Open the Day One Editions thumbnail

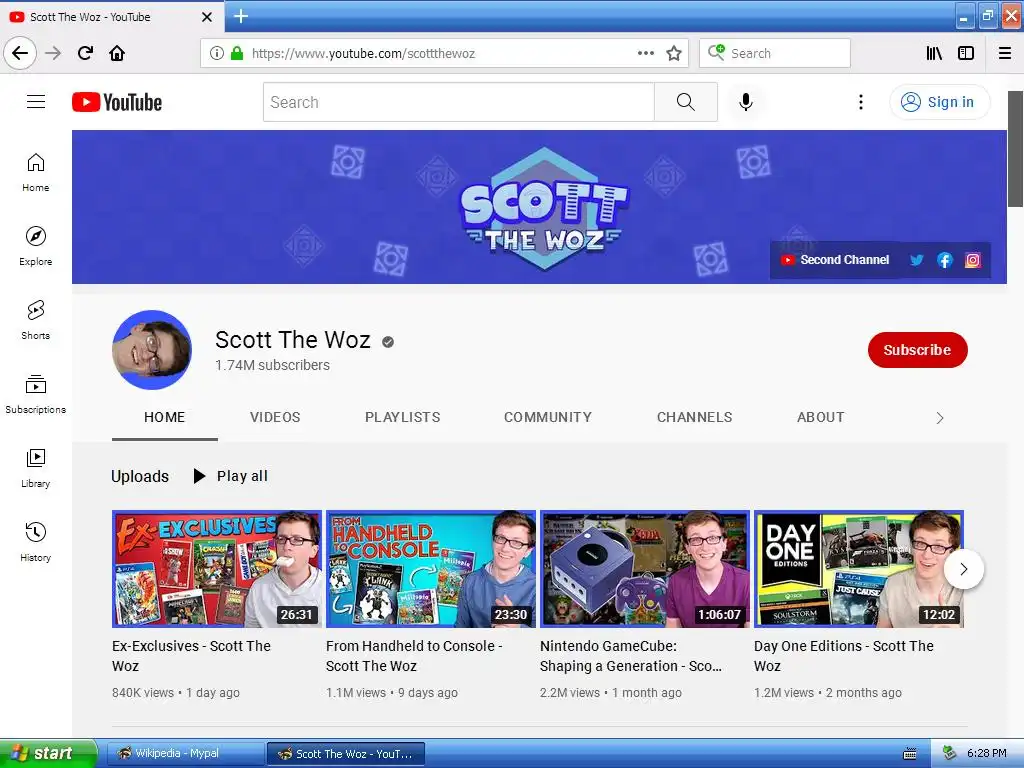859,569
